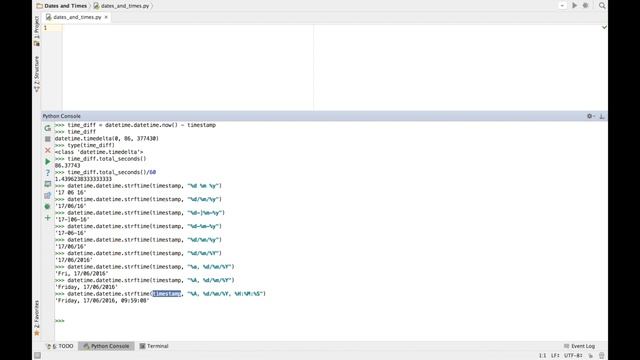
Task: Click the inspector icon in status bar
Action: pyautogui.click(x=602, y=356)
